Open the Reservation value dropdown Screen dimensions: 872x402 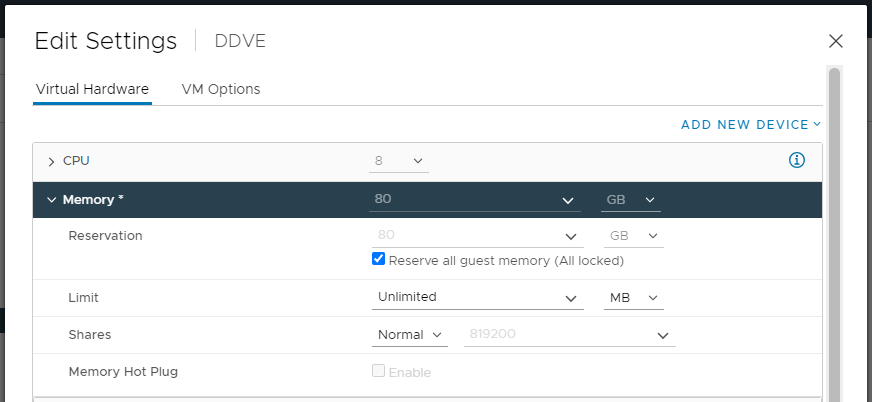[571, 236]
